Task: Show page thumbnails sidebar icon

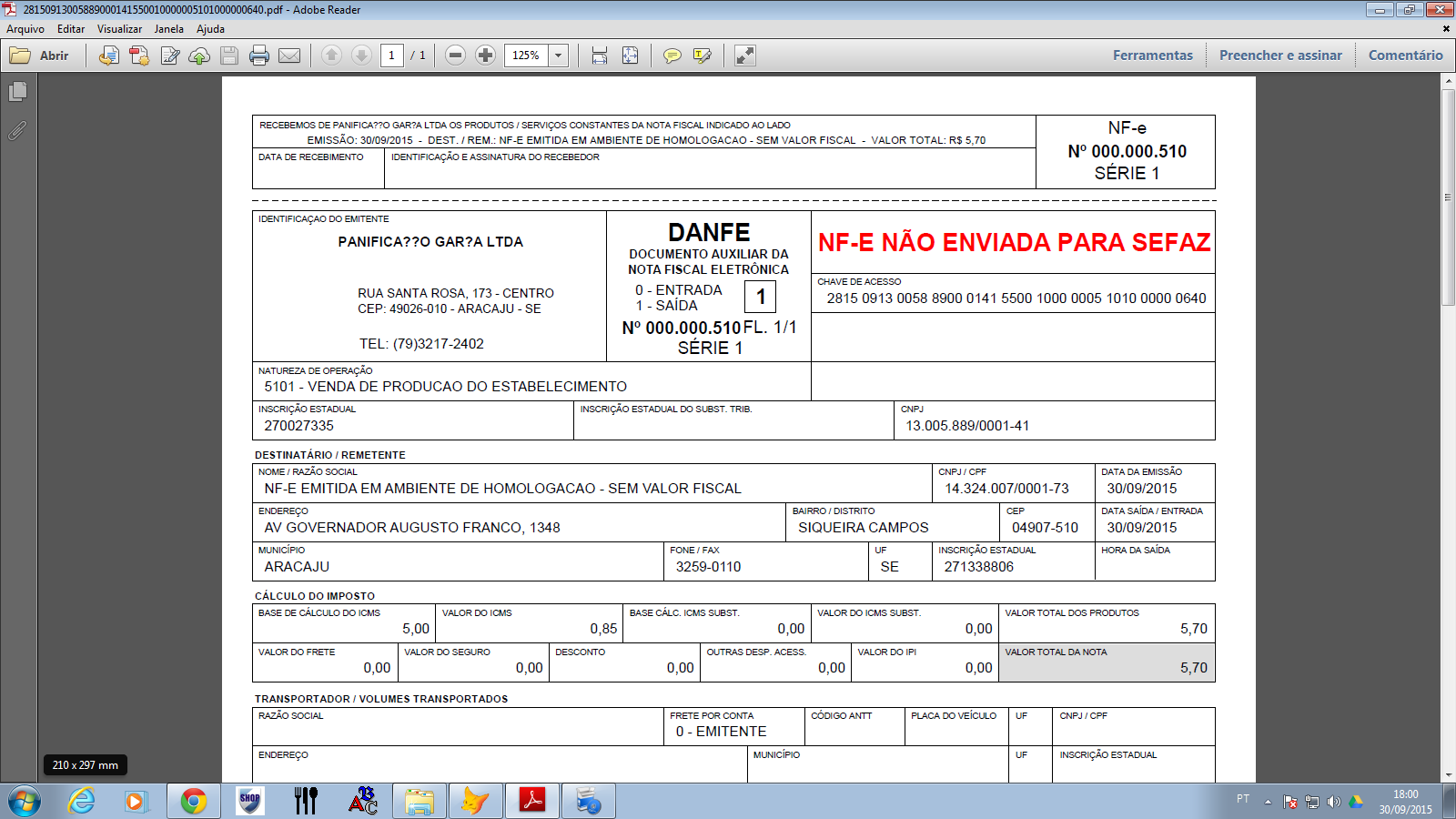Action: [17, 92]
